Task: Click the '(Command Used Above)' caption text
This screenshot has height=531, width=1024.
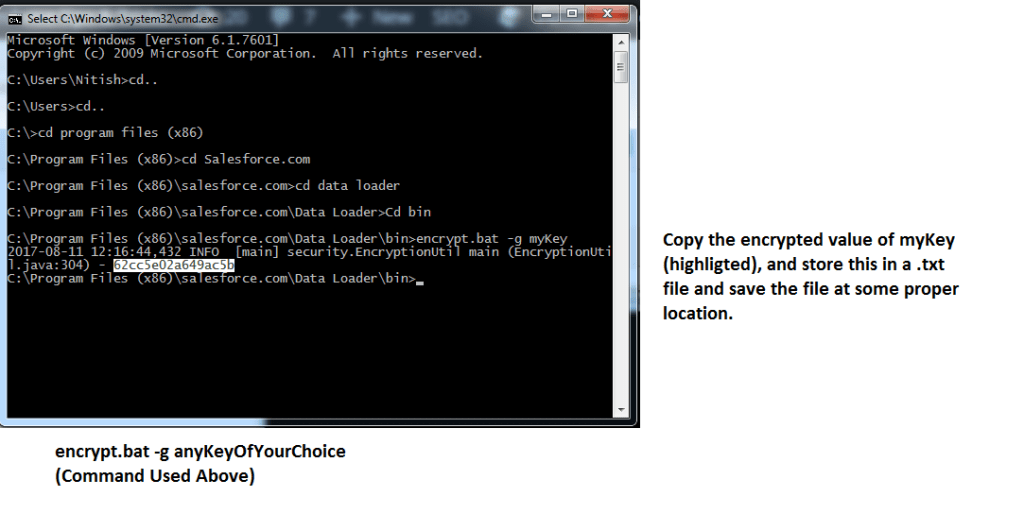Action: coord(155,476)
